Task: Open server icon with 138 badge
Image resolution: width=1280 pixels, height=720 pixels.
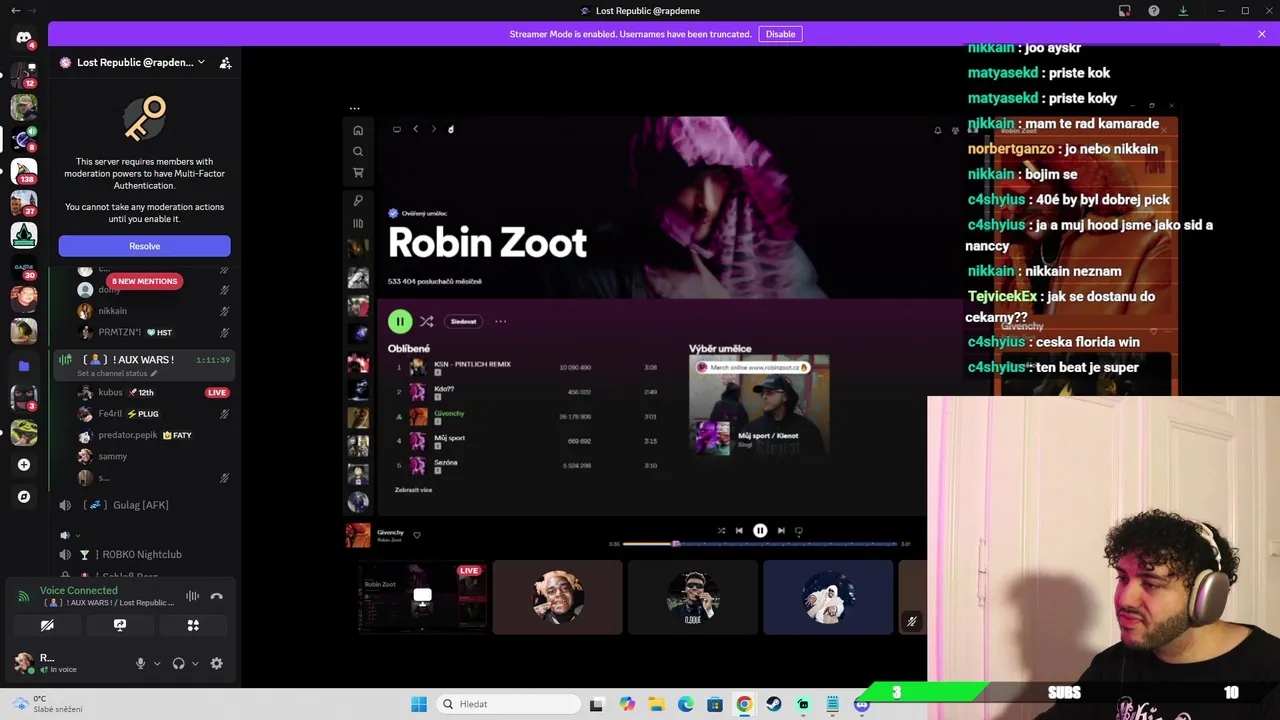Action: click(x=24, y=170)
